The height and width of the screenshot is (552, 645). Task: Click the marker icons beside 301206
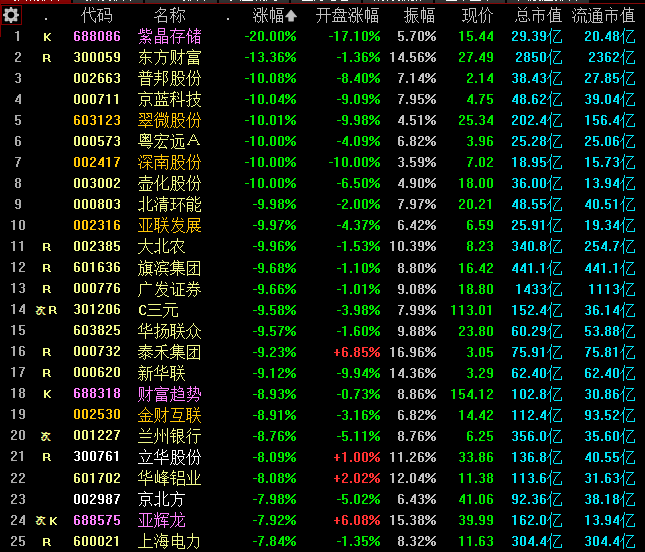[46, 310]
